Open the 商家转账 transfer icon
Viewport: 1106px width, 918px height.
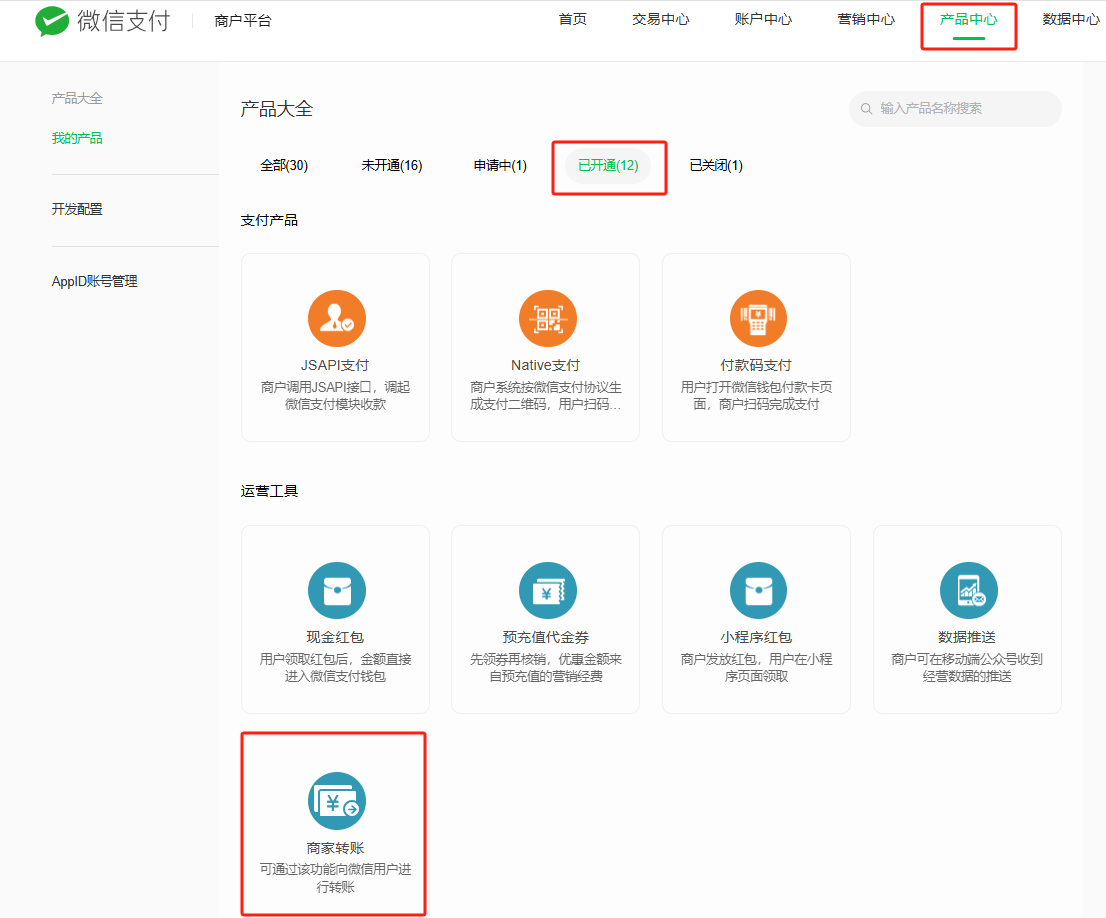[336, 801]
